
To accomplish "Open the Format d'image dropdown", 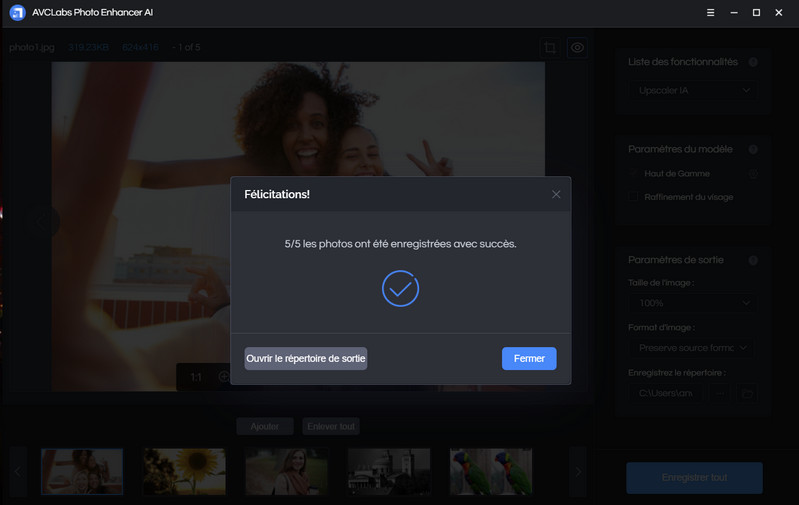I will [695, 348].
